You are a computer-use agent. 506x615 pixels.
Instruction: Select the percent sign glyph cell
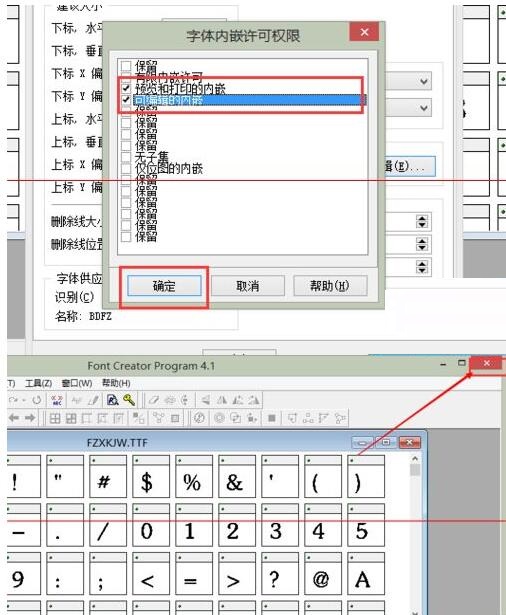coord(194,476)
